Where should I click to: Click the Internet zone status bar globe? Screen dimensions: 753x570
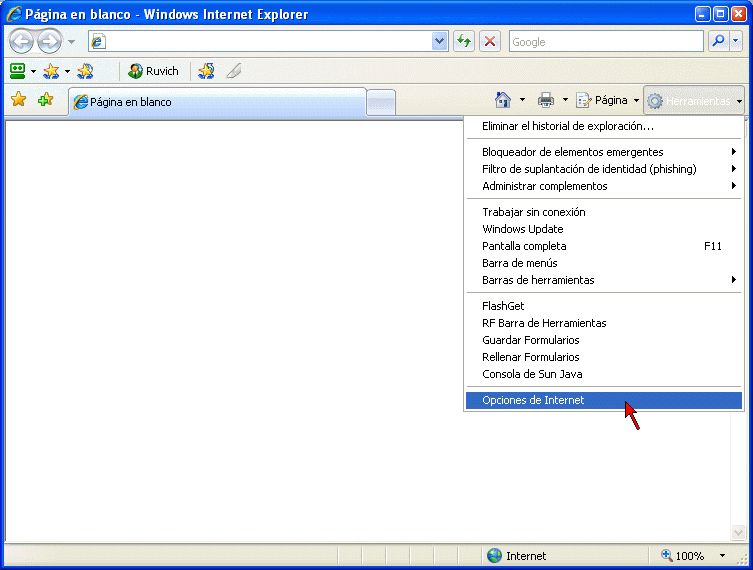click(494, 556)
